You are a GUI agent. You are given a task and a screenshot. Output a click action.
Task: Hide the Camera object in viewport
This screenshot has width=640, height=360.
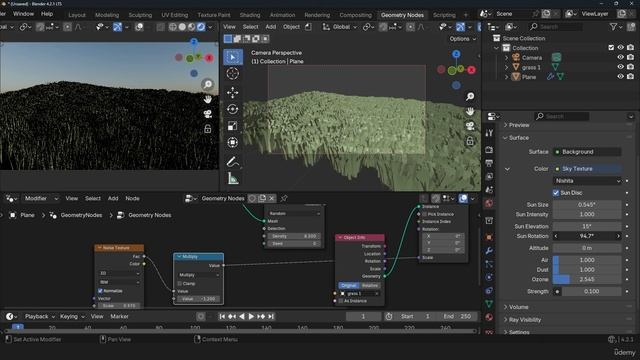(x=620, y=58)
